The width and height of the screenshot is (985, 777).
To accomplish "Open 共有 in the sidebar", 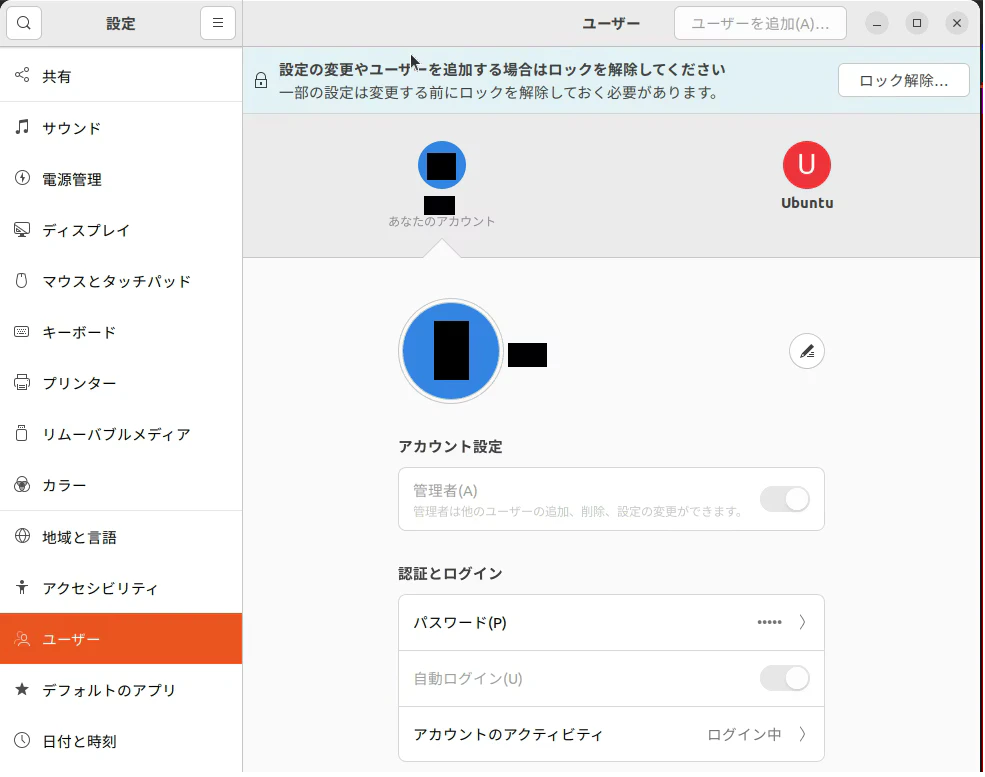I will [x=121, y=76].
